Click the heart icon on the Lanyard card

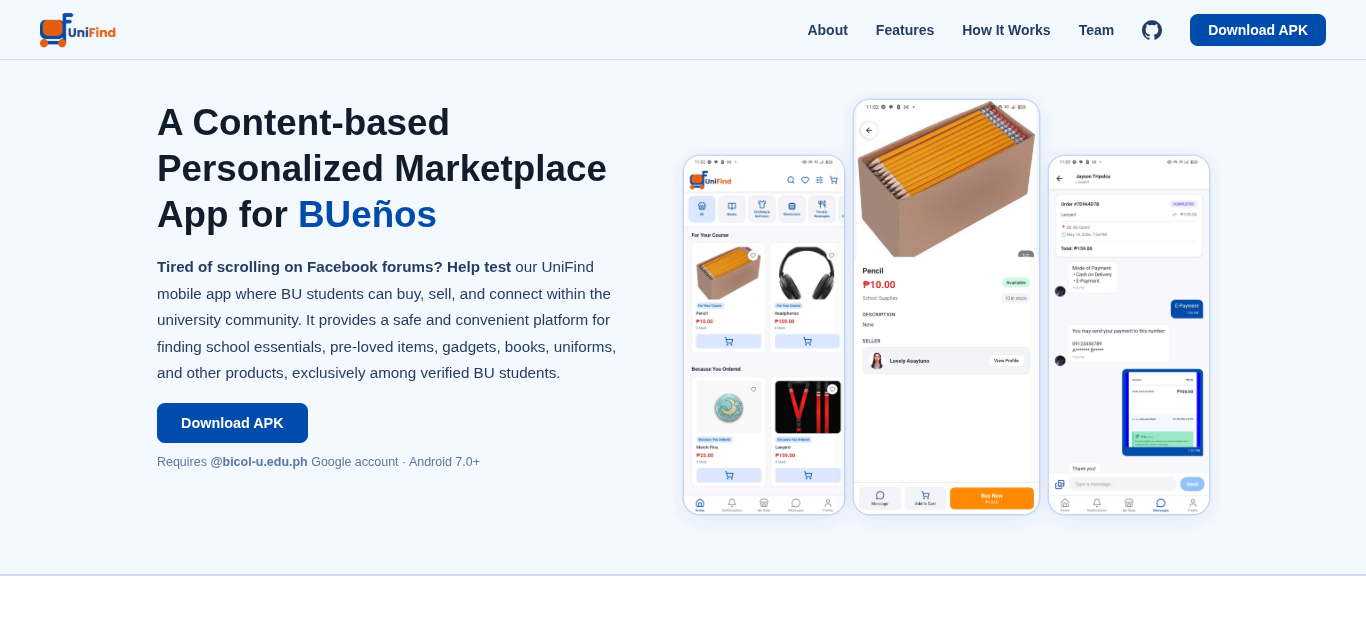[832, 389]
